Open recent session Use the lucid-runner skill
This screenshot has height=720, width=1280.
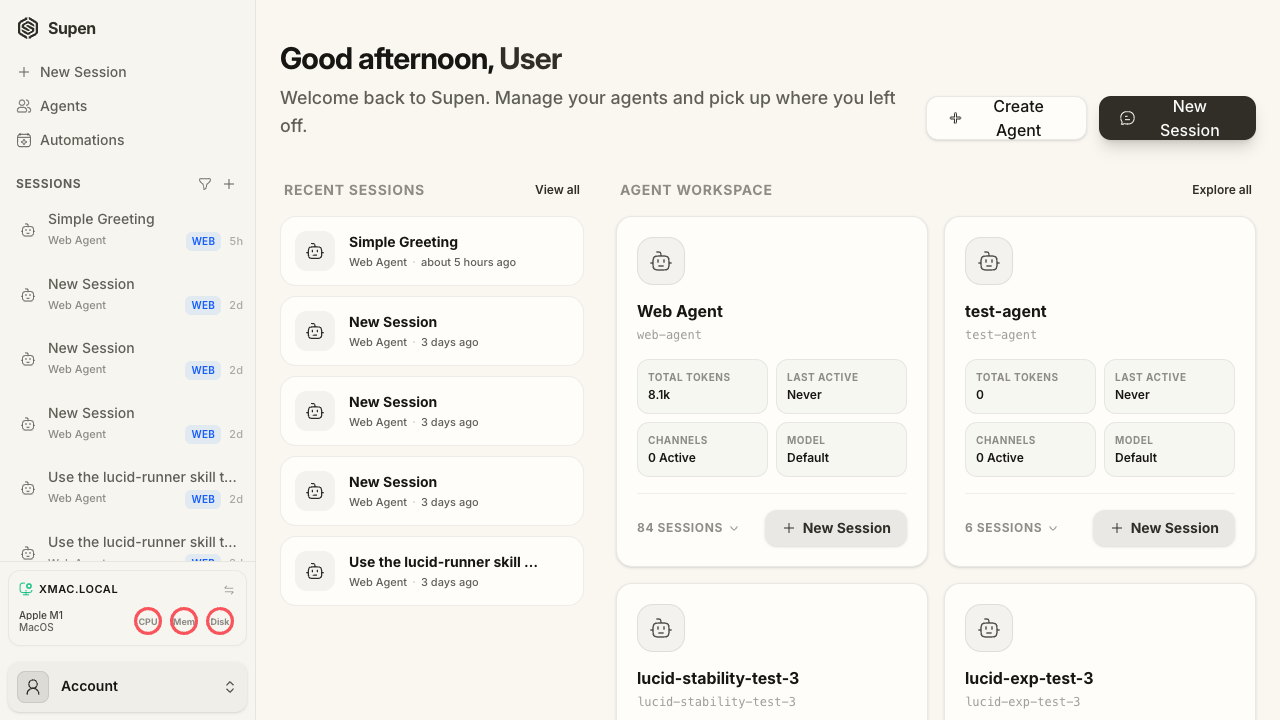pyautogui.click(x=432, y=571)
